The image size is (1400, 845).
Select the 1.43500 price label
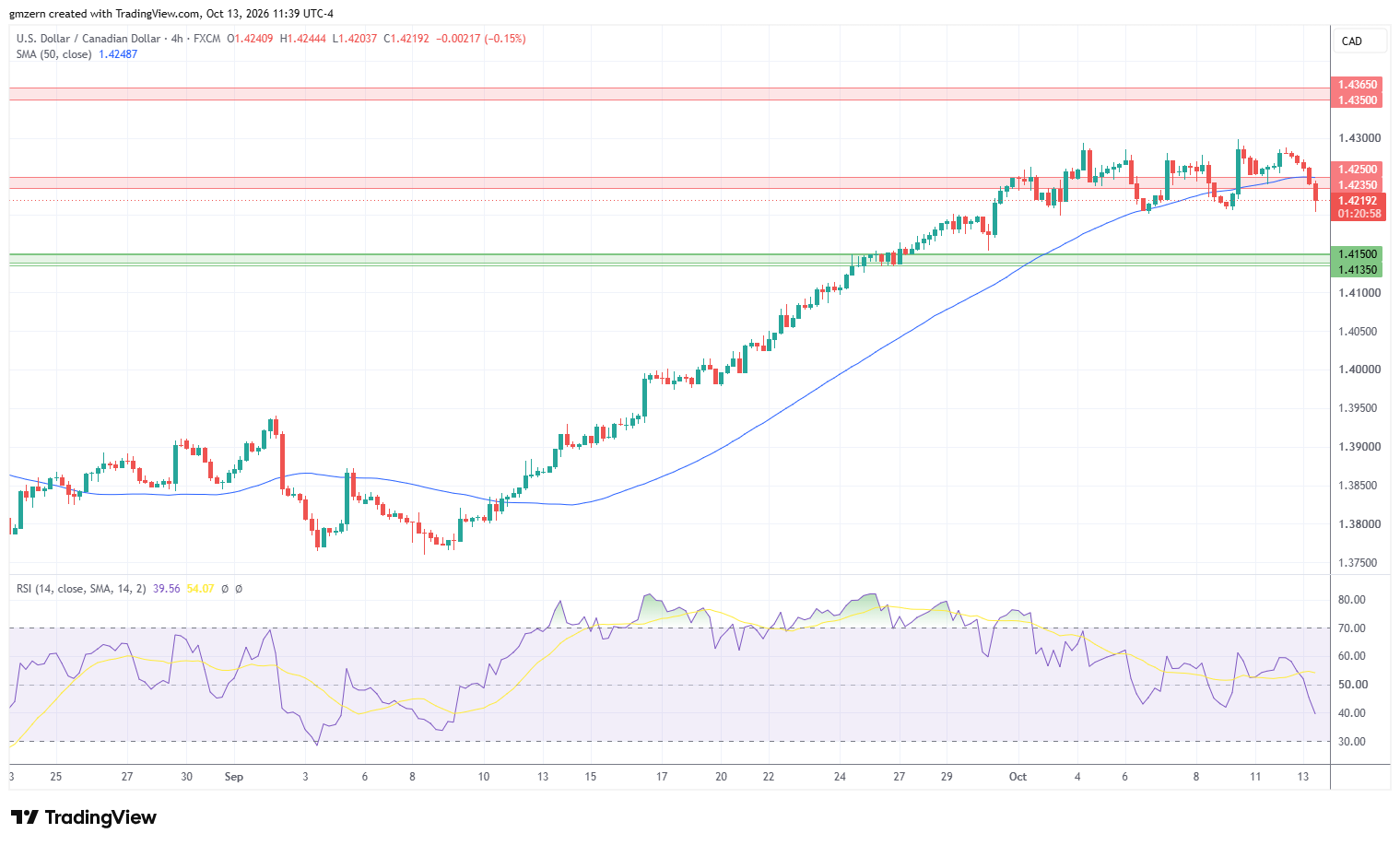pyautogui.click(x=1358, y=100)
